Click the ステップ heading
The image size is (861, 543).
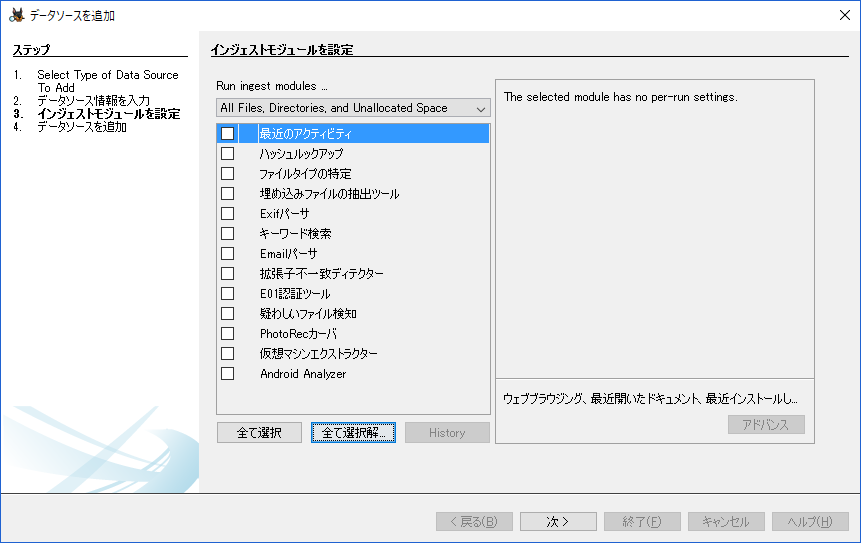point(31,50)
